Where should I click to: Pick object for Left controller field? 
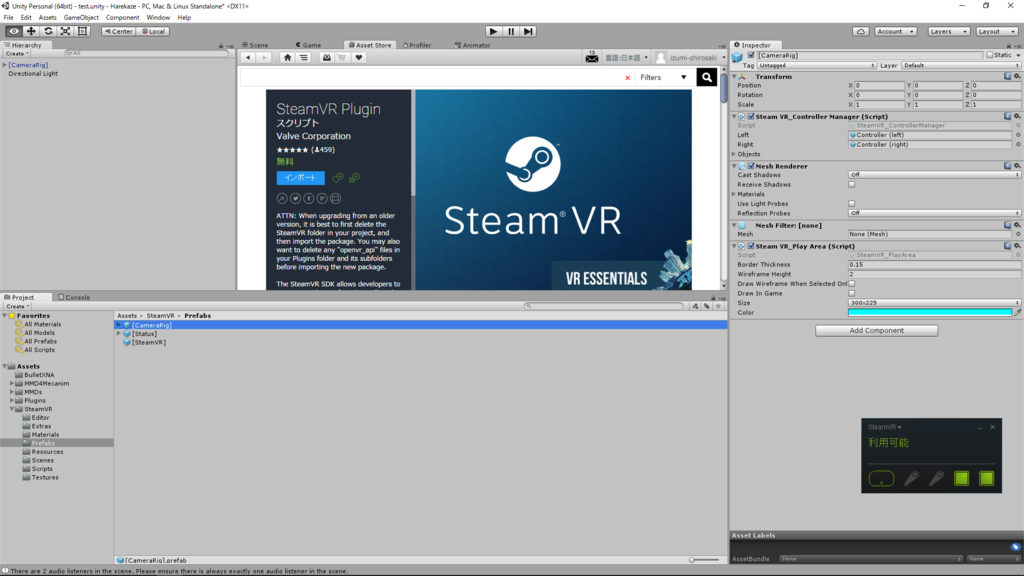(x=1017, y=135)
